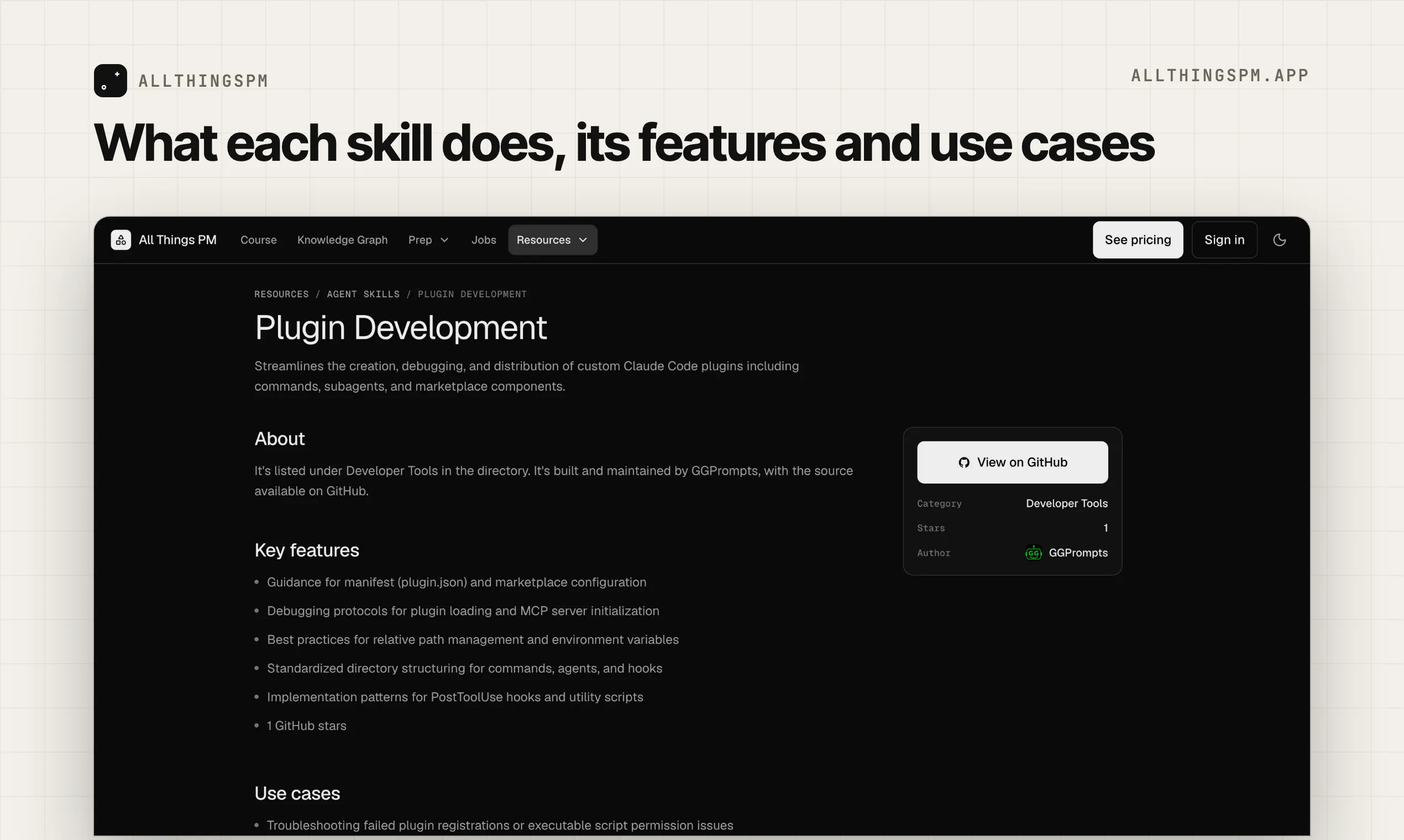The image size is (1404, 840).
Task: Click the Developer Tools category value
Action: (1067, 503)
